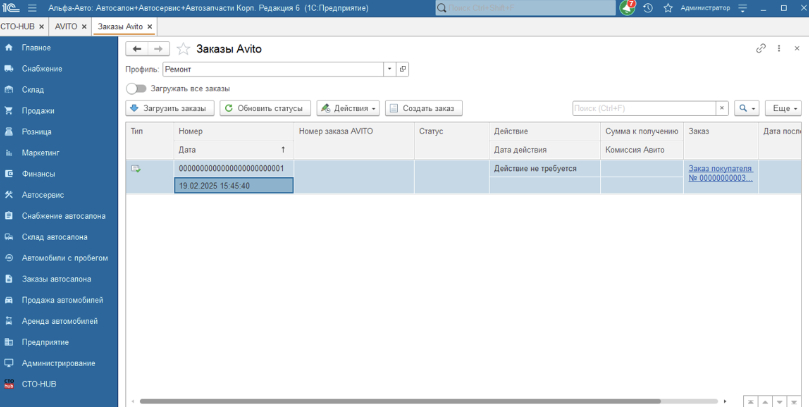The image size is (809, 407).
Task: Click Номер заказа AVITO column header
Action: [x=354, y=132]
